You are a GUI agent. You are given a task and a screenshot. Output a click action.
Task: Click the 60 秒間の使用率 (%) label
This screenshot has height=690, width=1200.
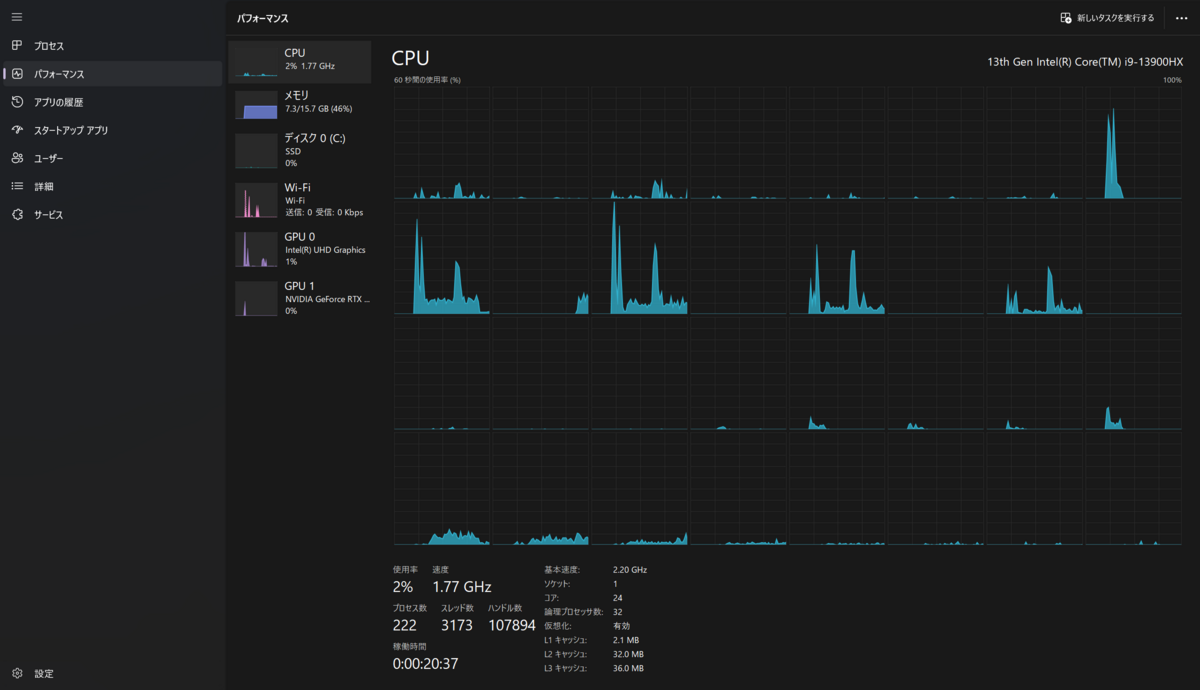point(427,80)
